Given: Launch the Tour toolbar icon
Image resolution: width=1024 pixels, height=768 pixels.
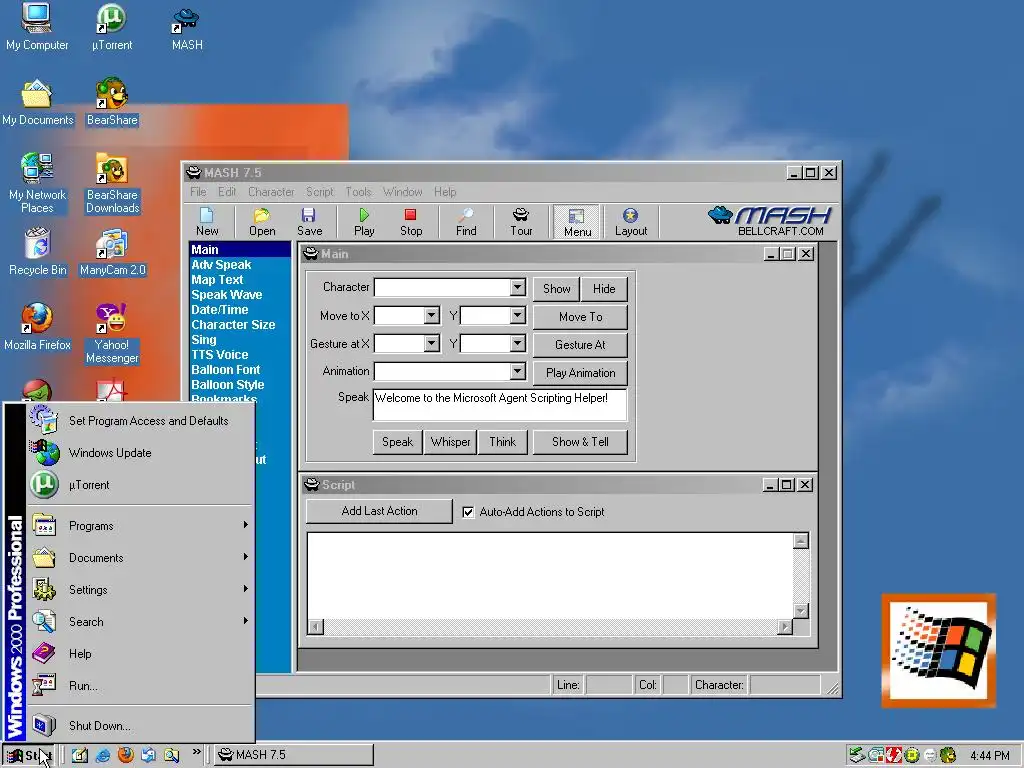Looking at the screenshot, I should [521, 222].
